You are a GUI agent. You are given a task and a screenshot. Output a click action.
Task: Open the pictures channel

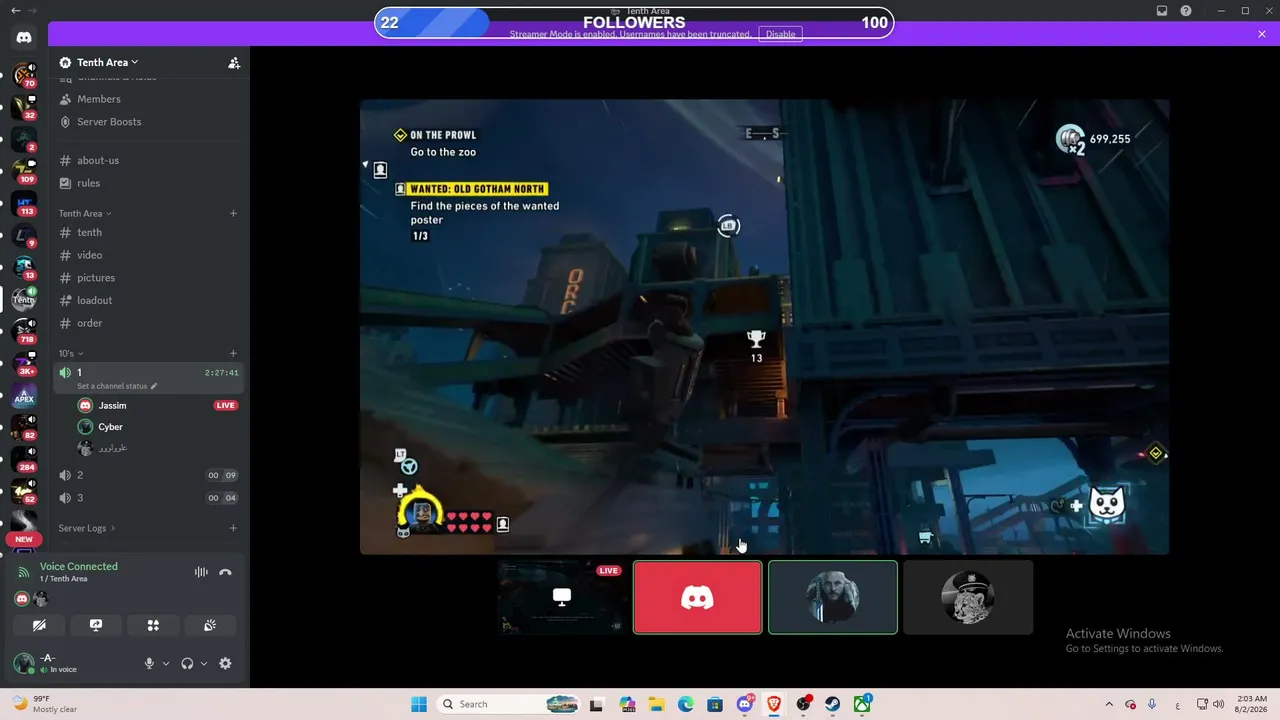point(149,278)
